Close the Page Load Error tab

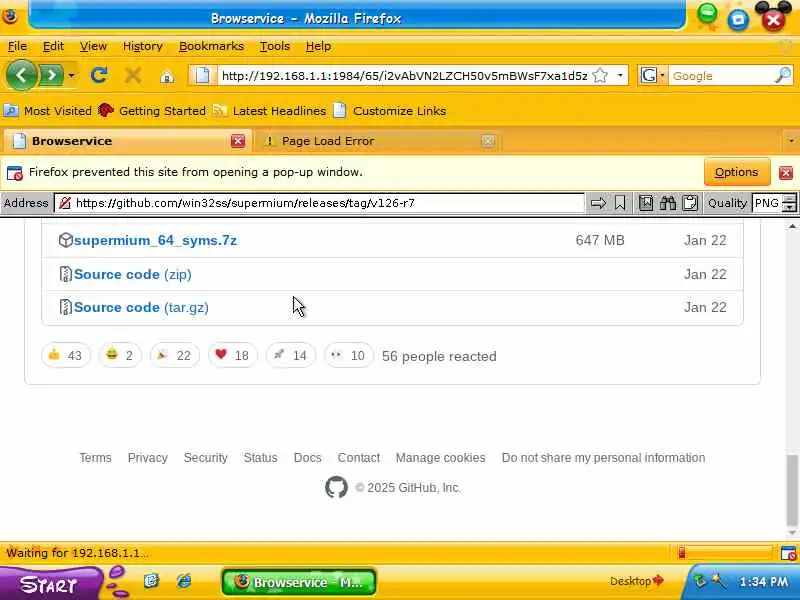488,141
